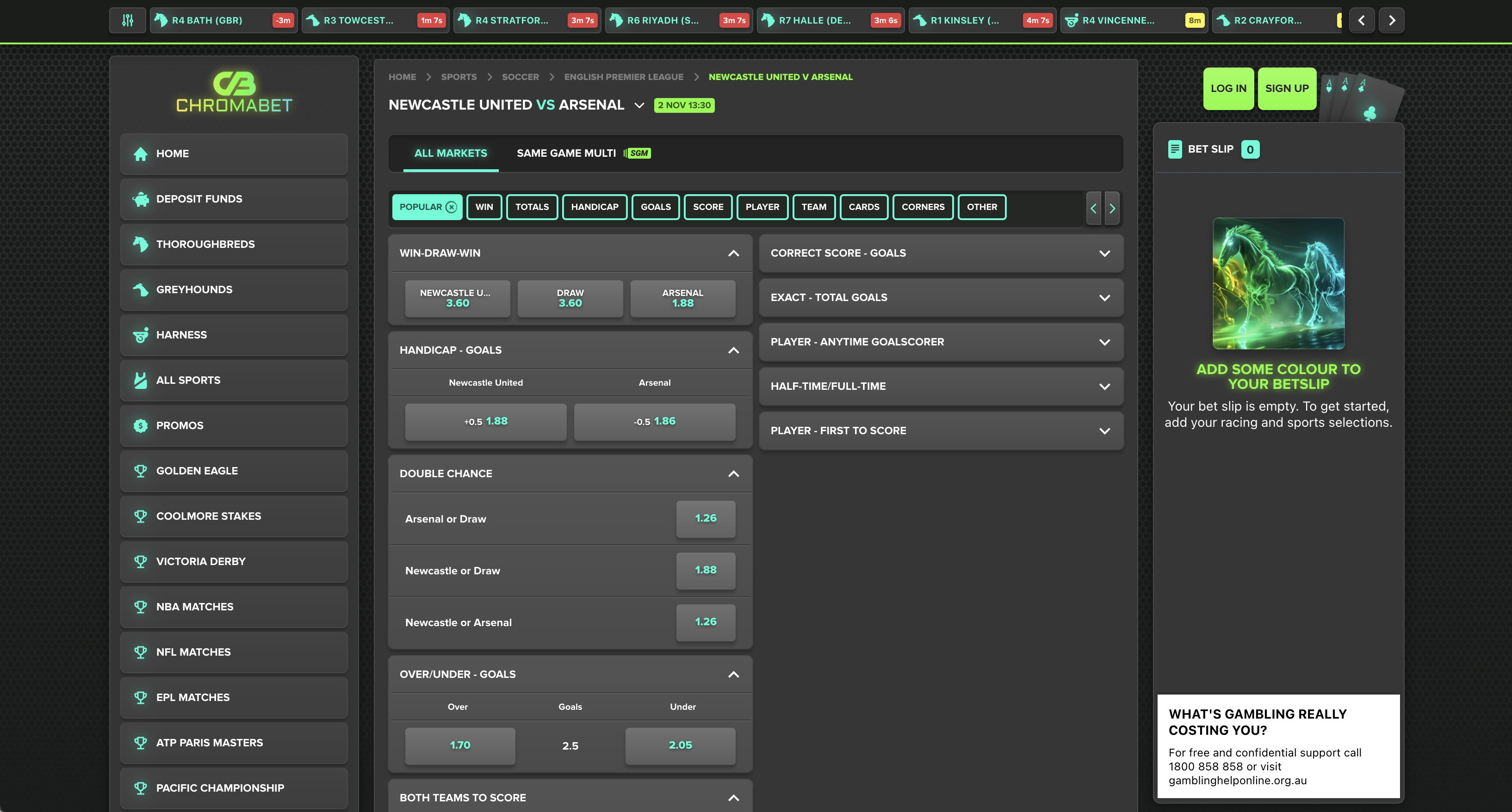The width and height of the screenshot is (1512, 812).
Task: Click the Promos dollar badge icon
Action: (x=140, y=425)
